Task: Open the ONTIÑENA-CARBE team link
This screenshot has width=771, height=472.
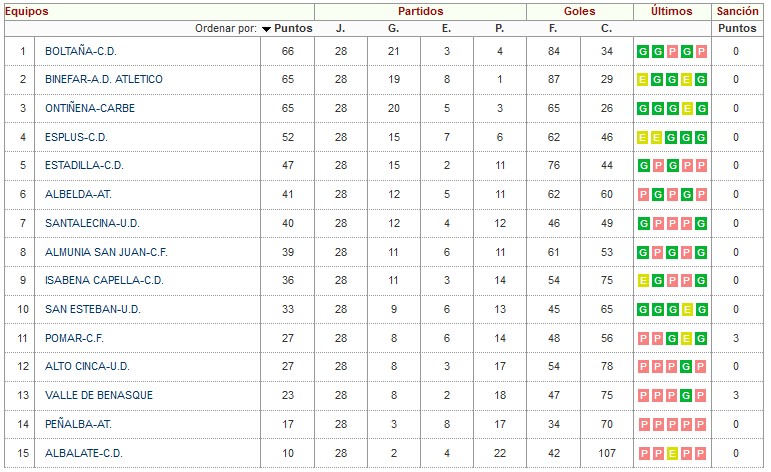Action: click(90, 108)
